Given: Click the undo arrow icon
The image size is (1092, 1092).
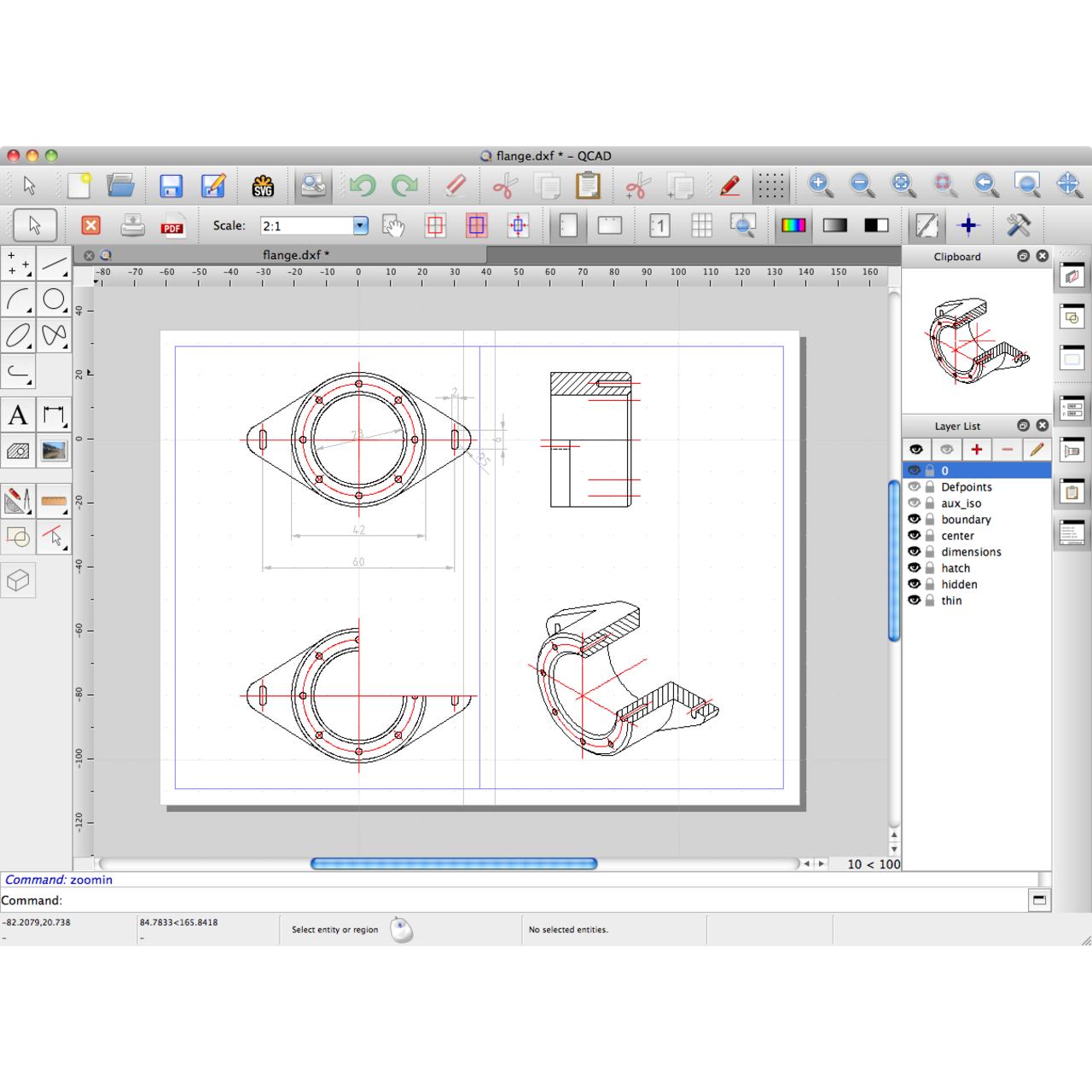Looking at the screenshot, I should point(363,185).
